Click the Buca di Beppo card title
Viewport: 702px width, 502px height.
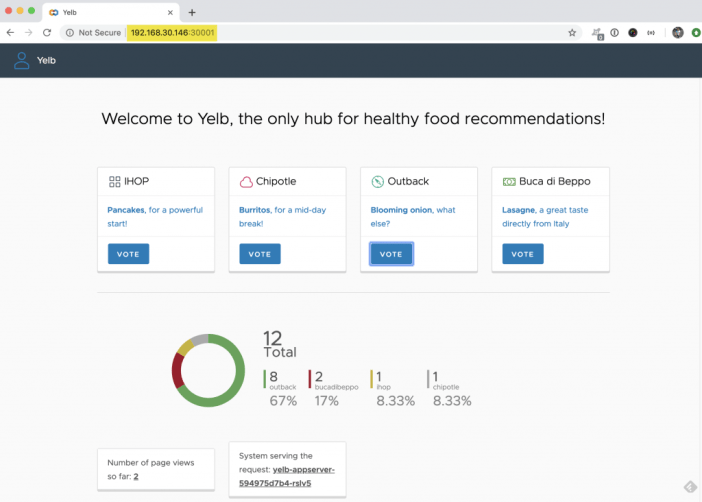555,181
